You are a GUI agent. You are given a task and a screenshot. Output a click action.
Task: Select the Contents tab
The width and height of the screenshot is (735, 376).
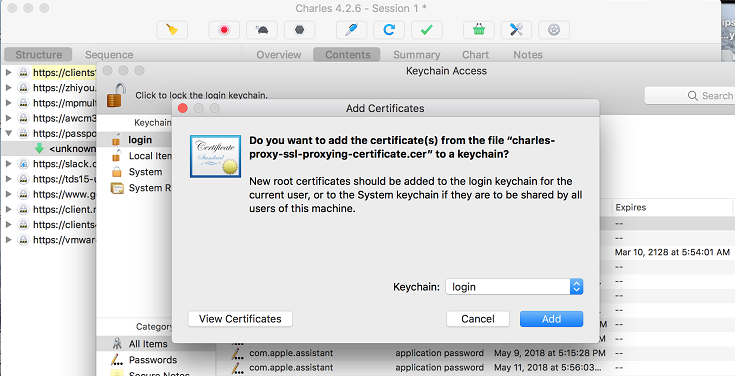pyautogui.click(x=347, y=54)
